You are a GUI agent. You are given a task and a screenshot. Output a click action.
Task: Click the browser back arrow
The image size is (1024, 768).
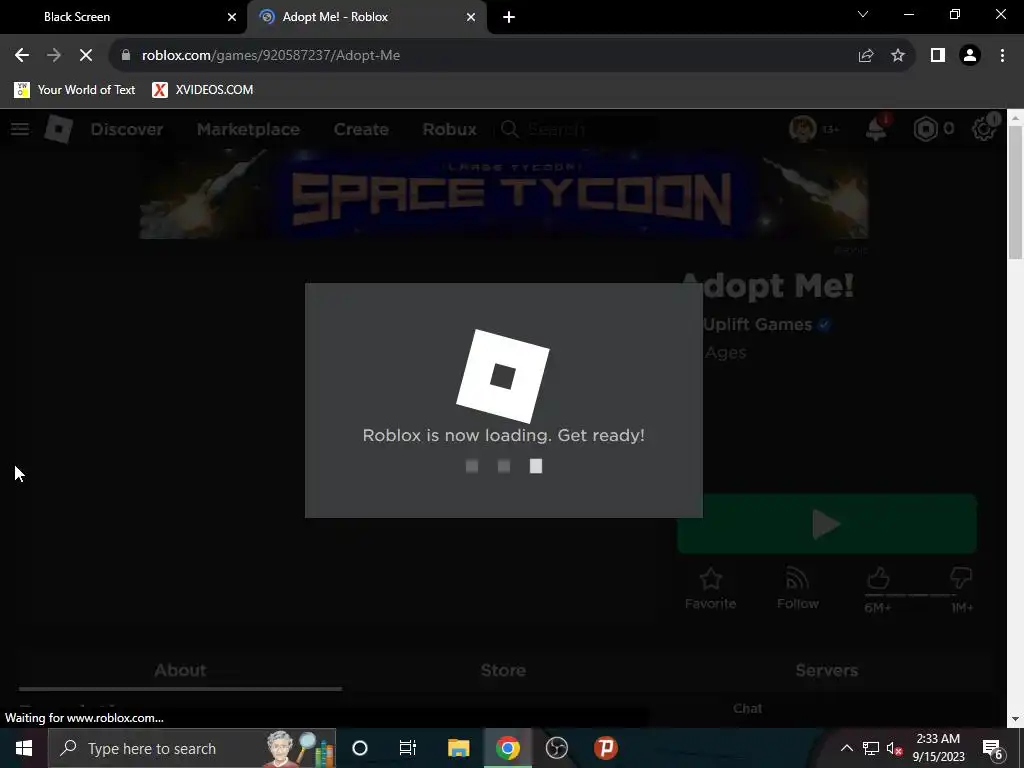click(22, 56)
